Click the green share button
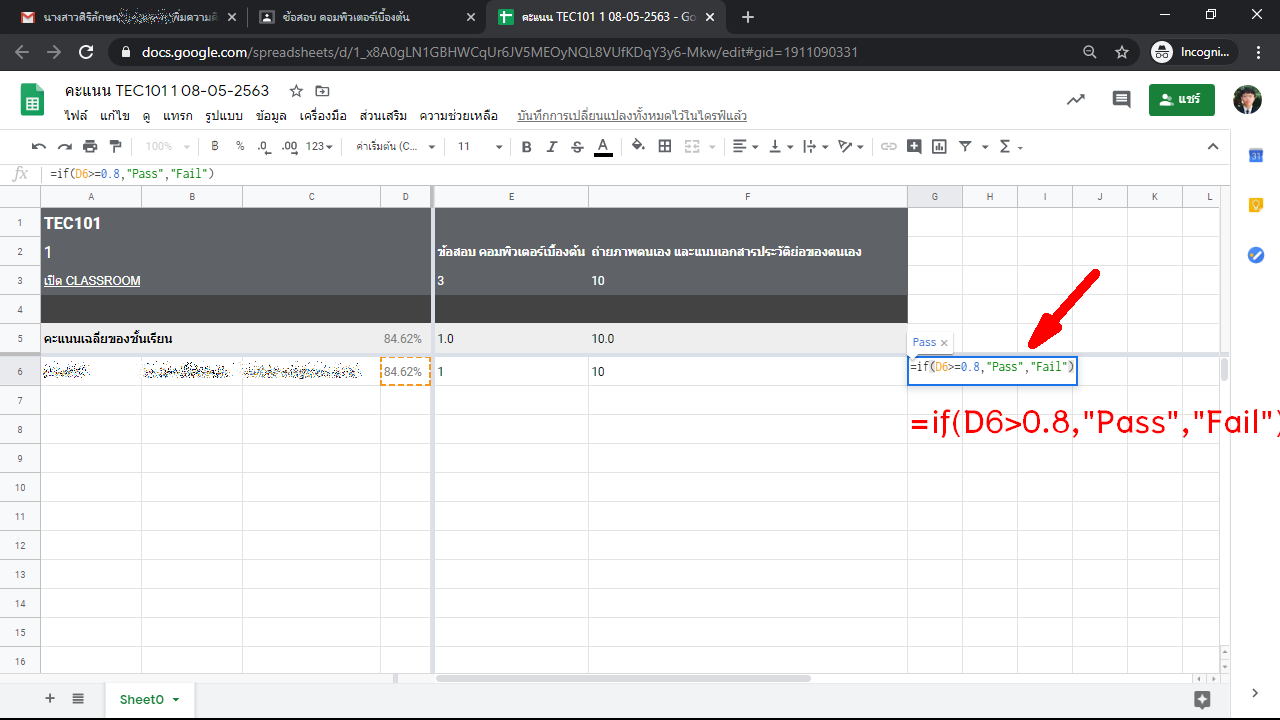This screenshot has width=1280, height=720. pyautogui.click(x=1181, y=99)
